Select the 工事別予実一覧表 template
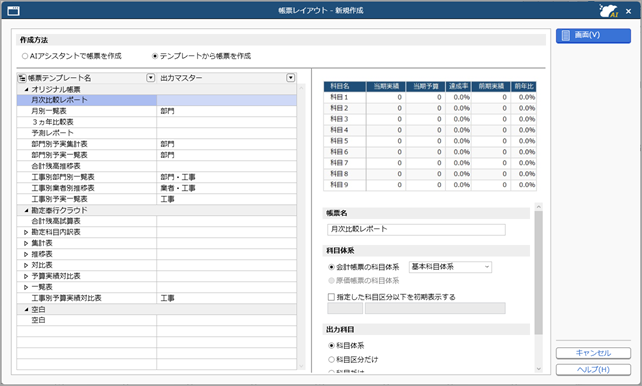Image resolution: width=642 pixels, height=386 pixels. [x=156, y=199]
